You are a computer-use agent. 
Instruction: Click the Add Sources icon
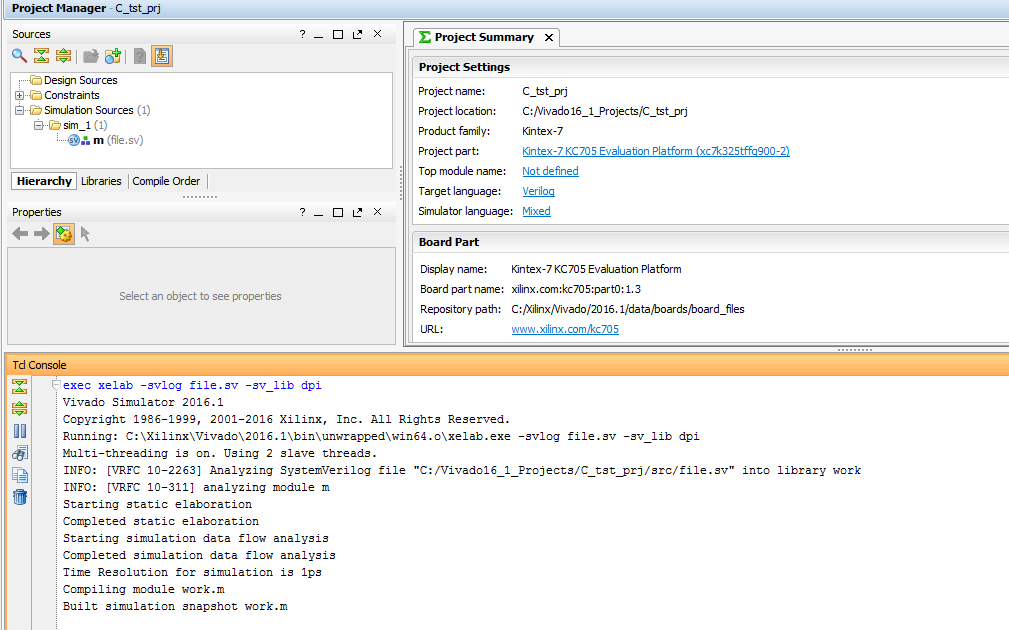(x=113, y=56)
